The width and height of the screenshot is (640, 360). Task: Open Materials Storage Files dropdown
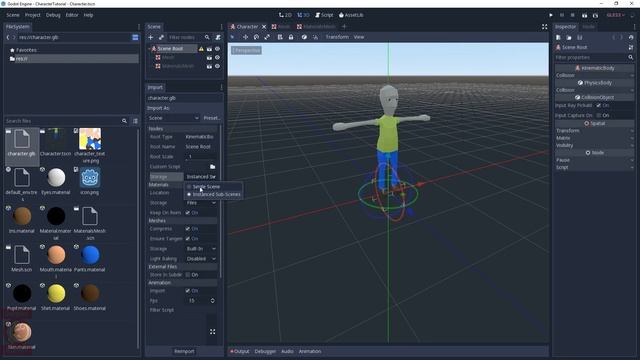(x=201, y=203)
